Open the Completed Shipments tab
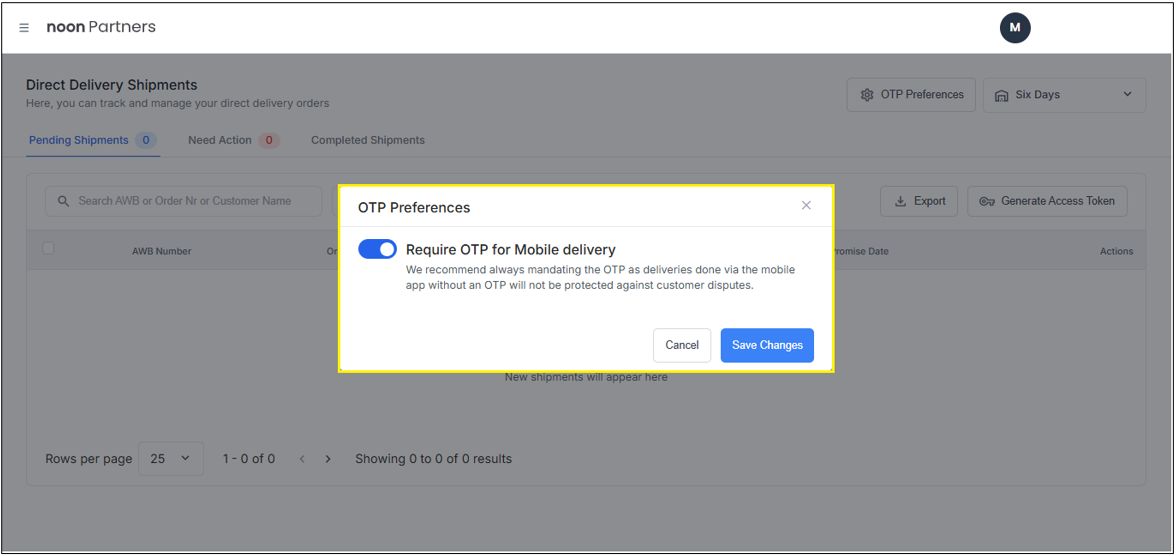Viewport: 1176px width, 556px height. [368, 140]
